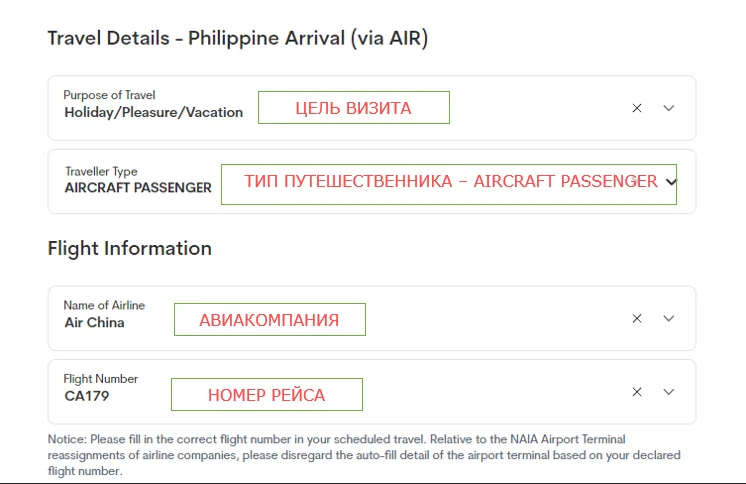
Task: Click the Traveller Type field label
Action: 101,171
